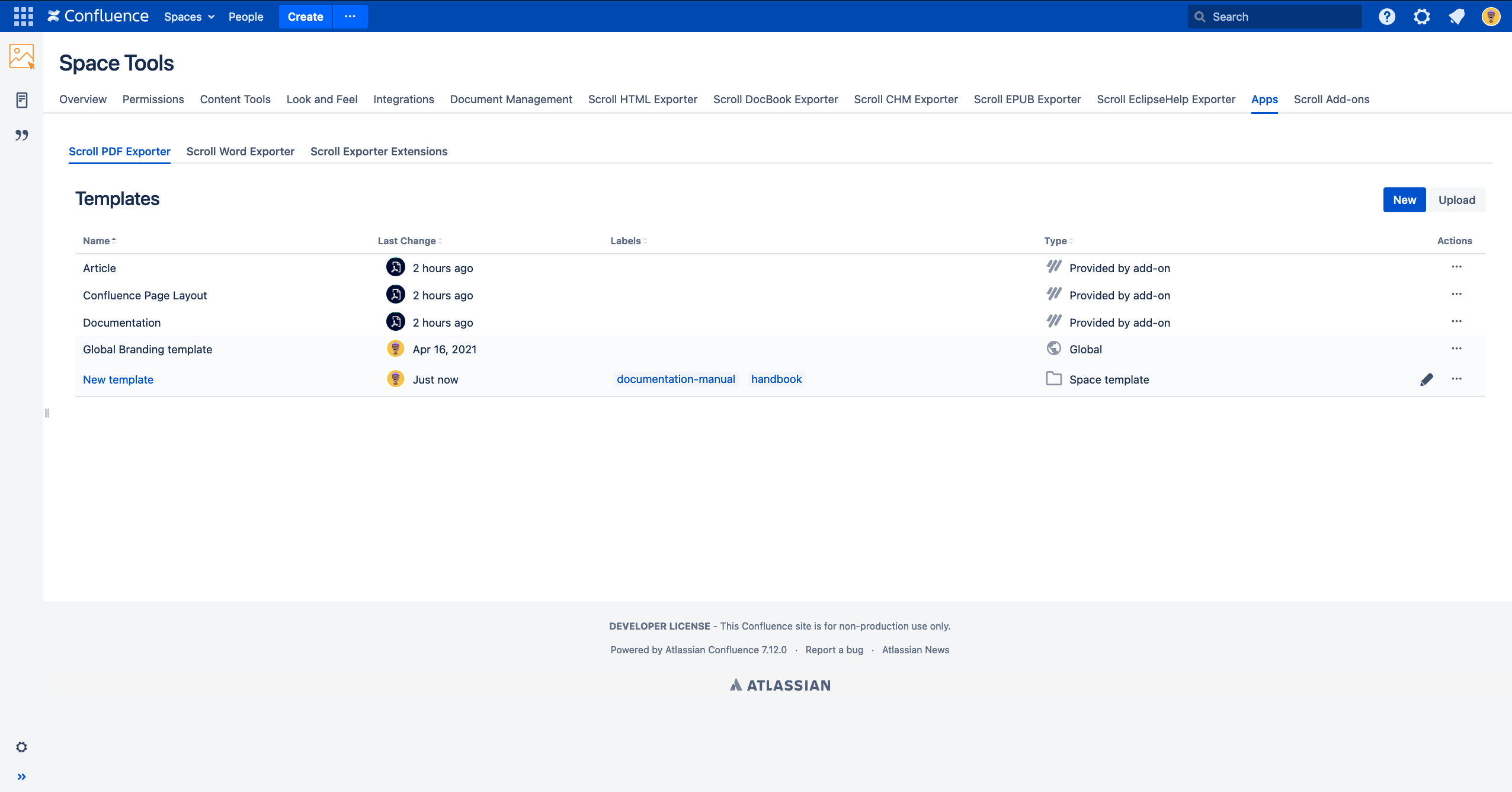1512x792 pixels.
Task: Click sidebar space settings gear at bottom
Action: [x=22, y=747]
